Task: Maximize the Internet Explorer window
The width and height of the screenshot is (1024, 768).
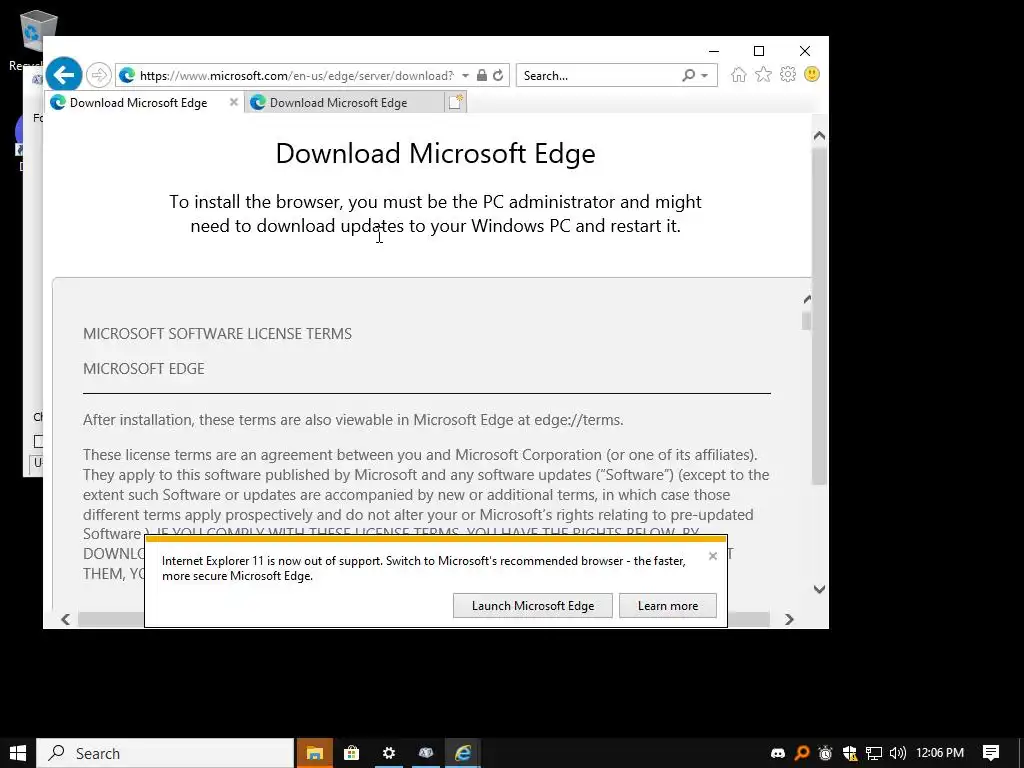Action: tap(759, 51)
